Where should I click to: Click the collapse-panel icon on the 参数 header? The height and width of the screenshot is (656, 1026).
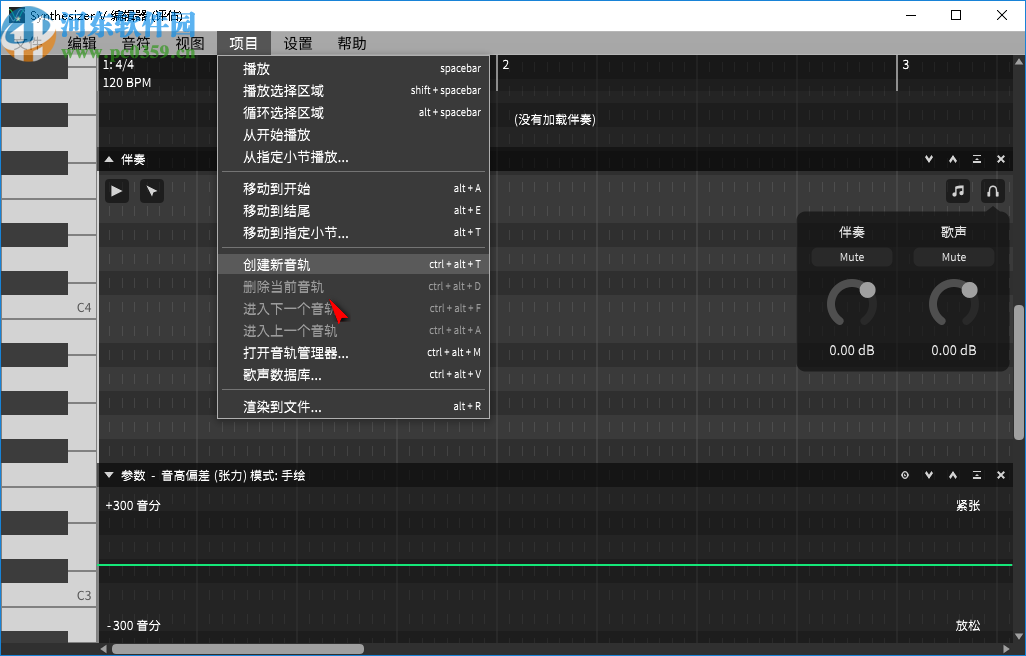click(976, 475)
